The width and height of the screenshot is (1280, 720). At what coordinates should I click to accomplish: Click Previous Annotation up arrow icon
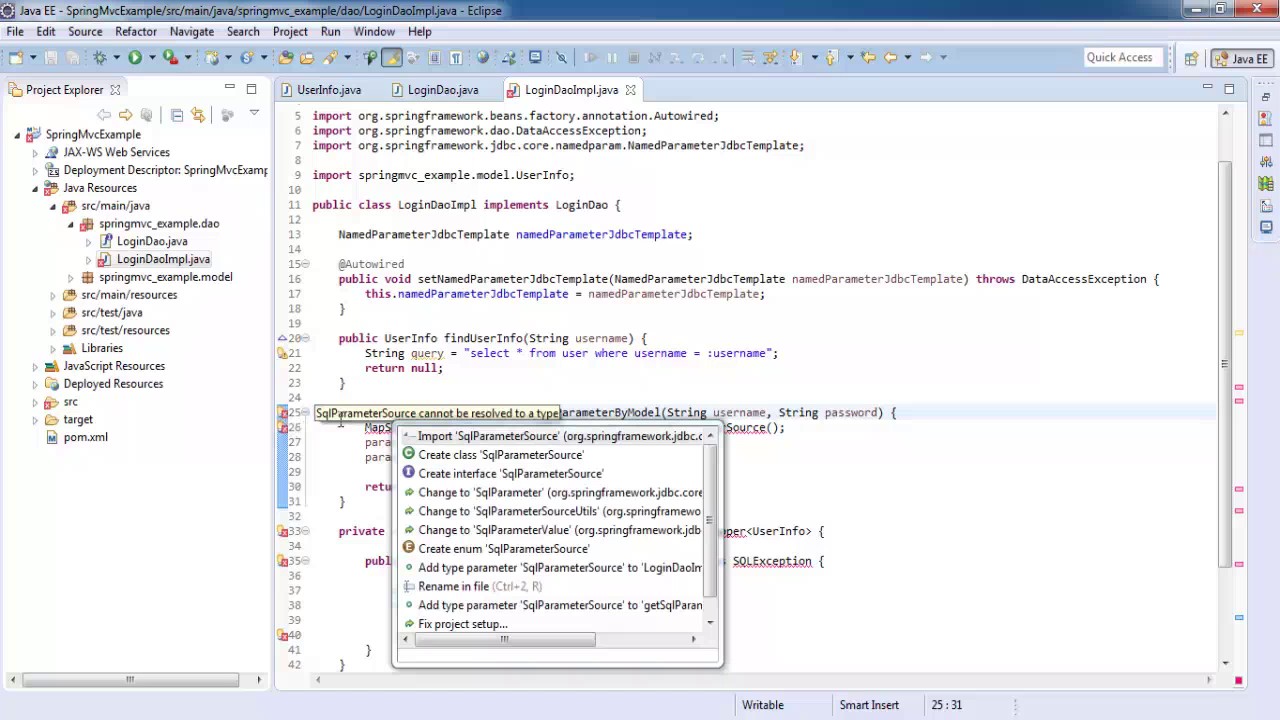coord(831,58)
